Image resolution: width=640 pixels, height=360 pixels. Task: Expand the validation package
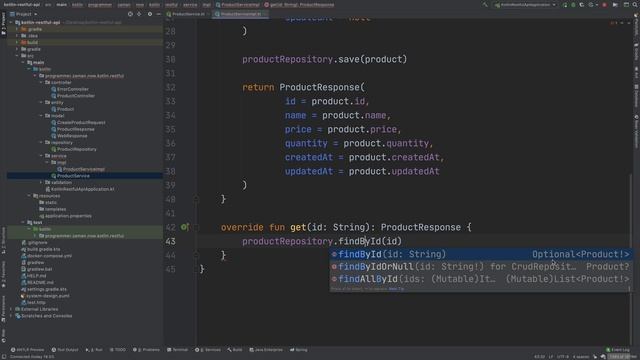click(41, 182)
